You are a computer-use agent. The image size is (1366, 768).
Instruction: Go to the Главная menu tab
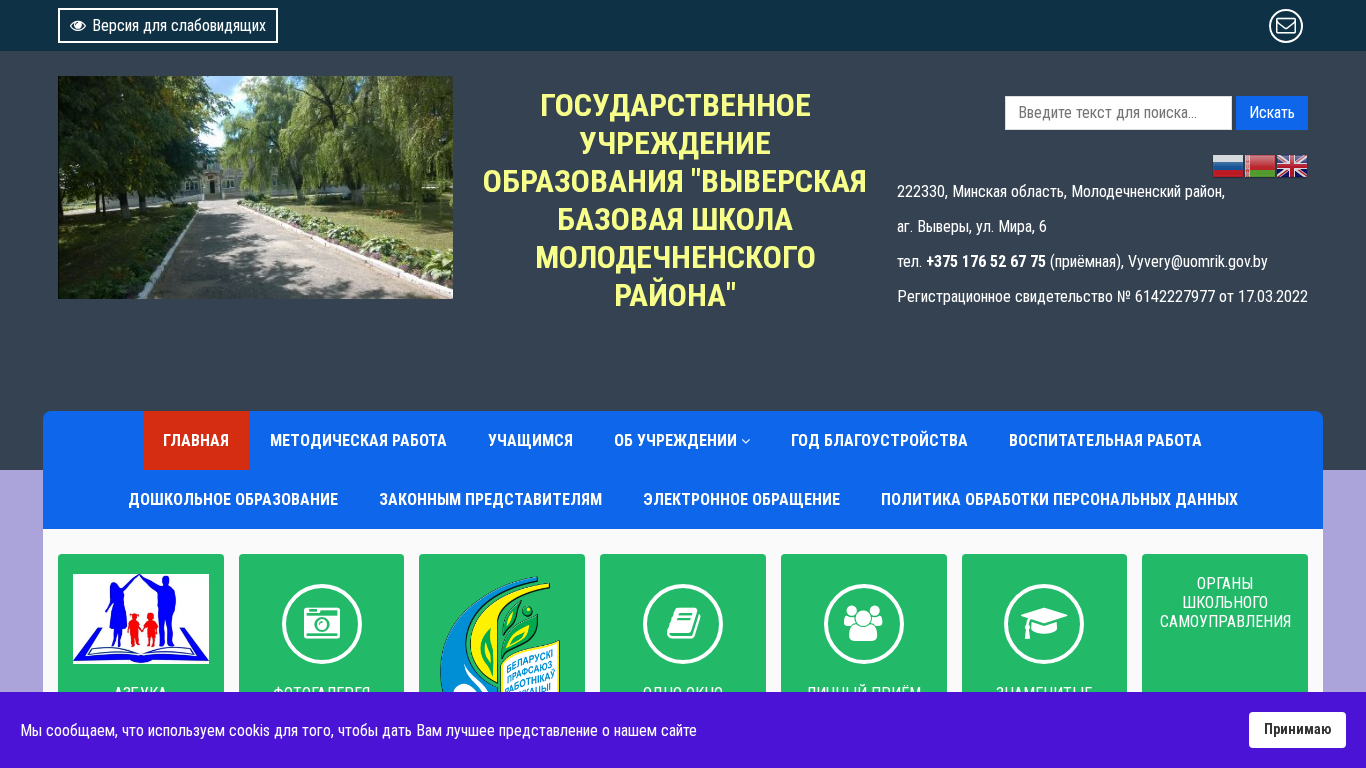196,441
